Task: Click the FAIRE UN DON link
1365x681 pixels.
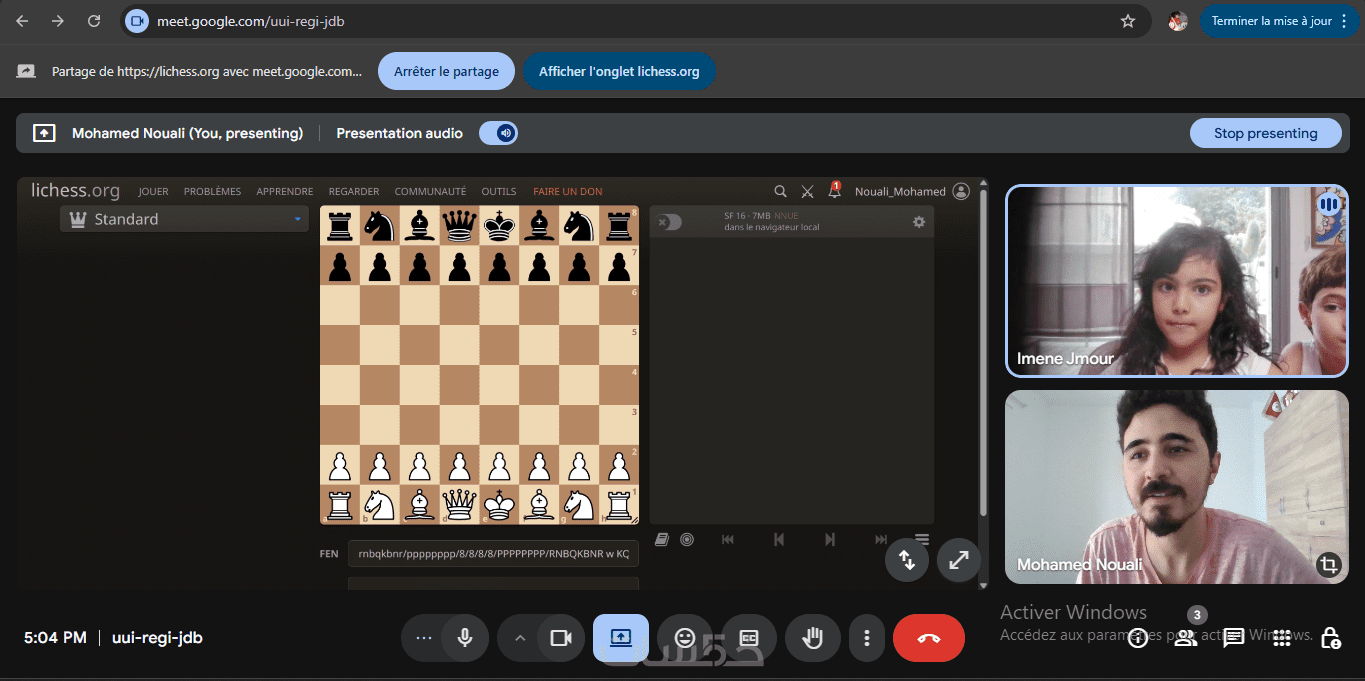Action: tap(568, 191)
